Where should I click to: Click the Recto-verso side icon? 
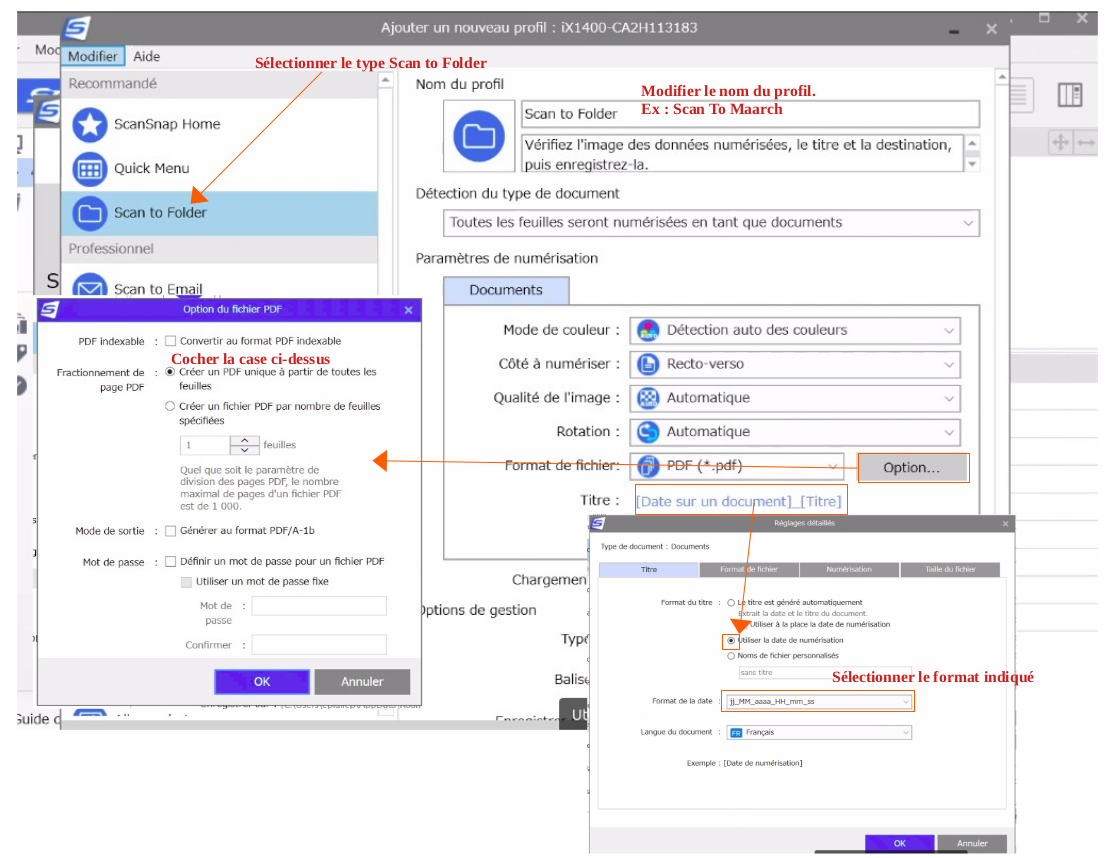coord(648,364)
